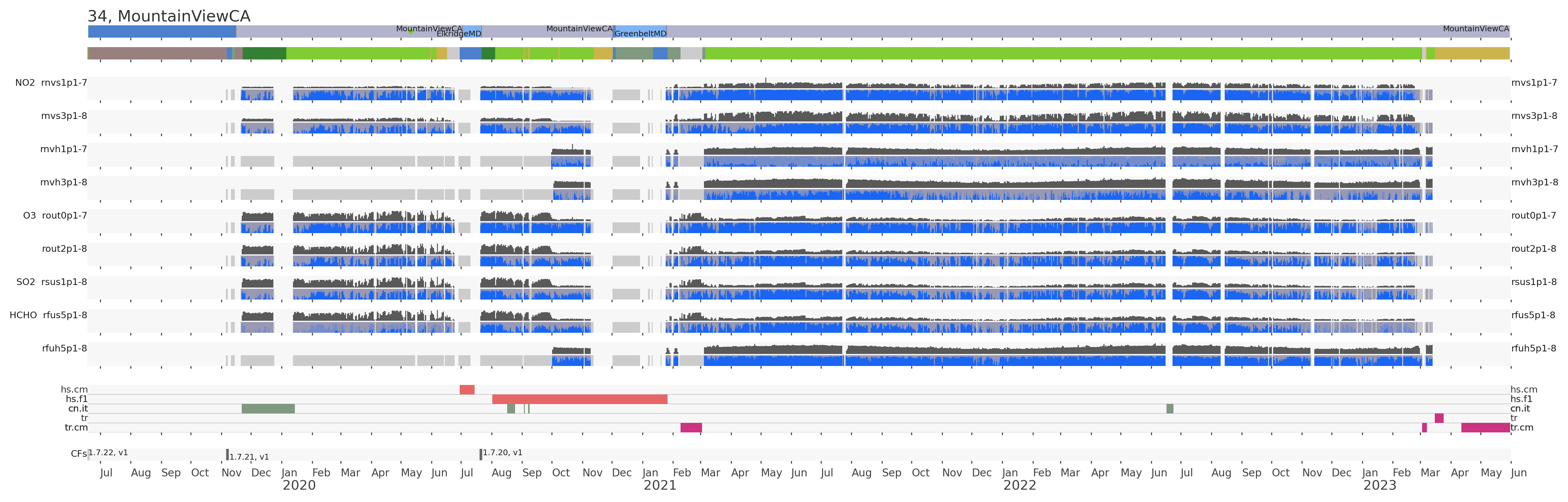Click the chart title '34, MountainViewCA'
The width and height of the screenshot is (1568, 502).
[x=169, y=16]
